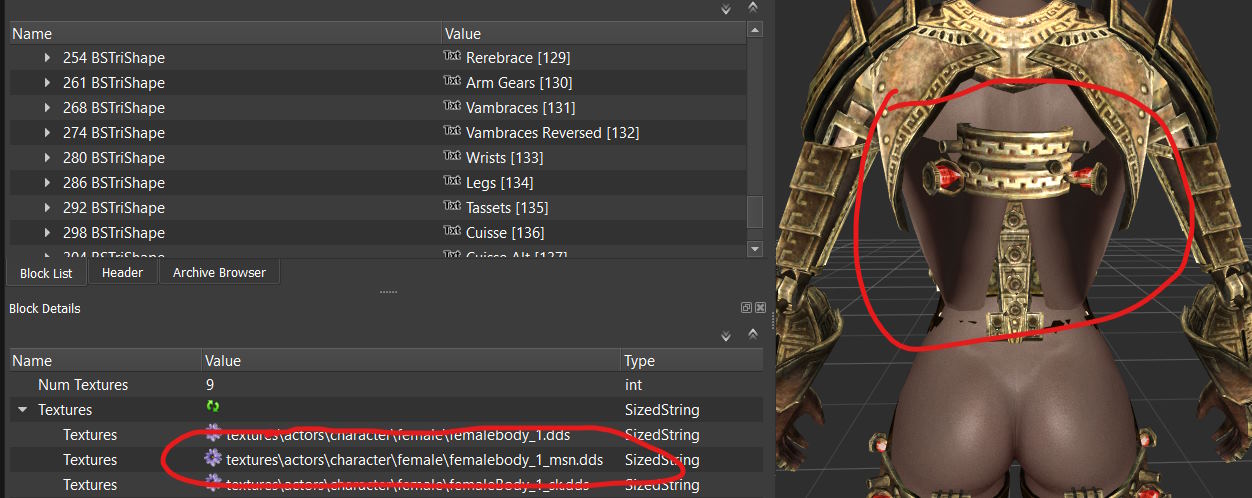Select the Vambraces Reversed [132] value
Screen dimensions: 1252x498
tap(553, 133)
